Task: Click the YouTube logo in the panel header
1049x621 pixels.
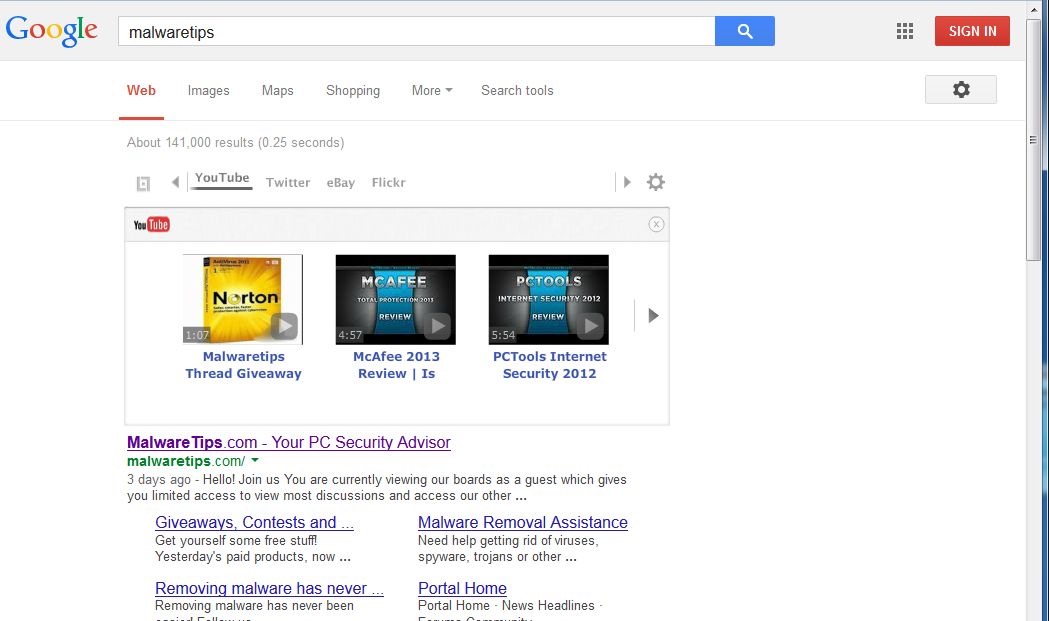Action: click(151, 225)
